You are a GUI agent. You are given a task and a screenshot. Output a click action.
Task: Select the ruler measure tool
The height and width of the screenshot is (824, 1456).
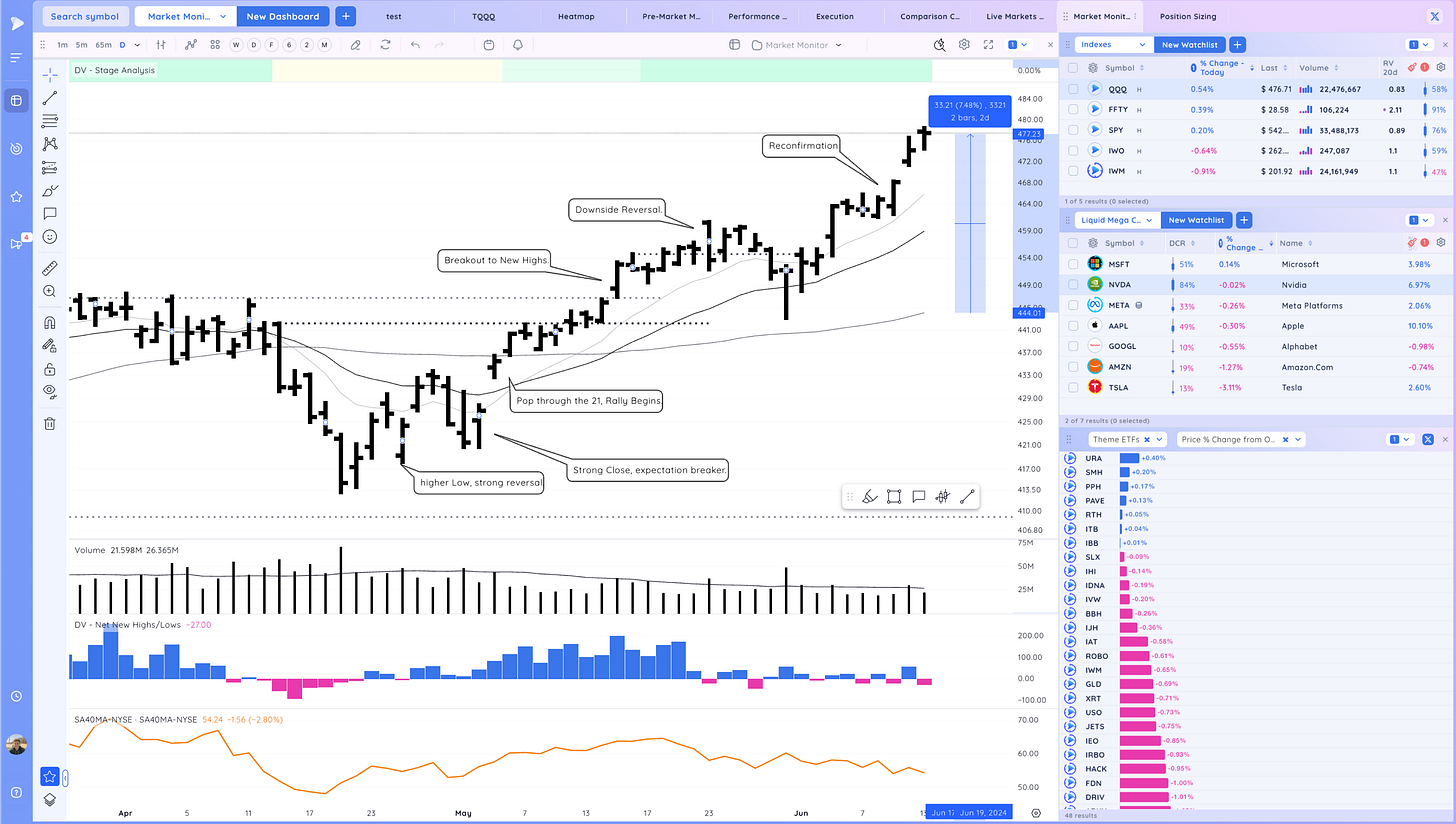click(x=50, y=268)
